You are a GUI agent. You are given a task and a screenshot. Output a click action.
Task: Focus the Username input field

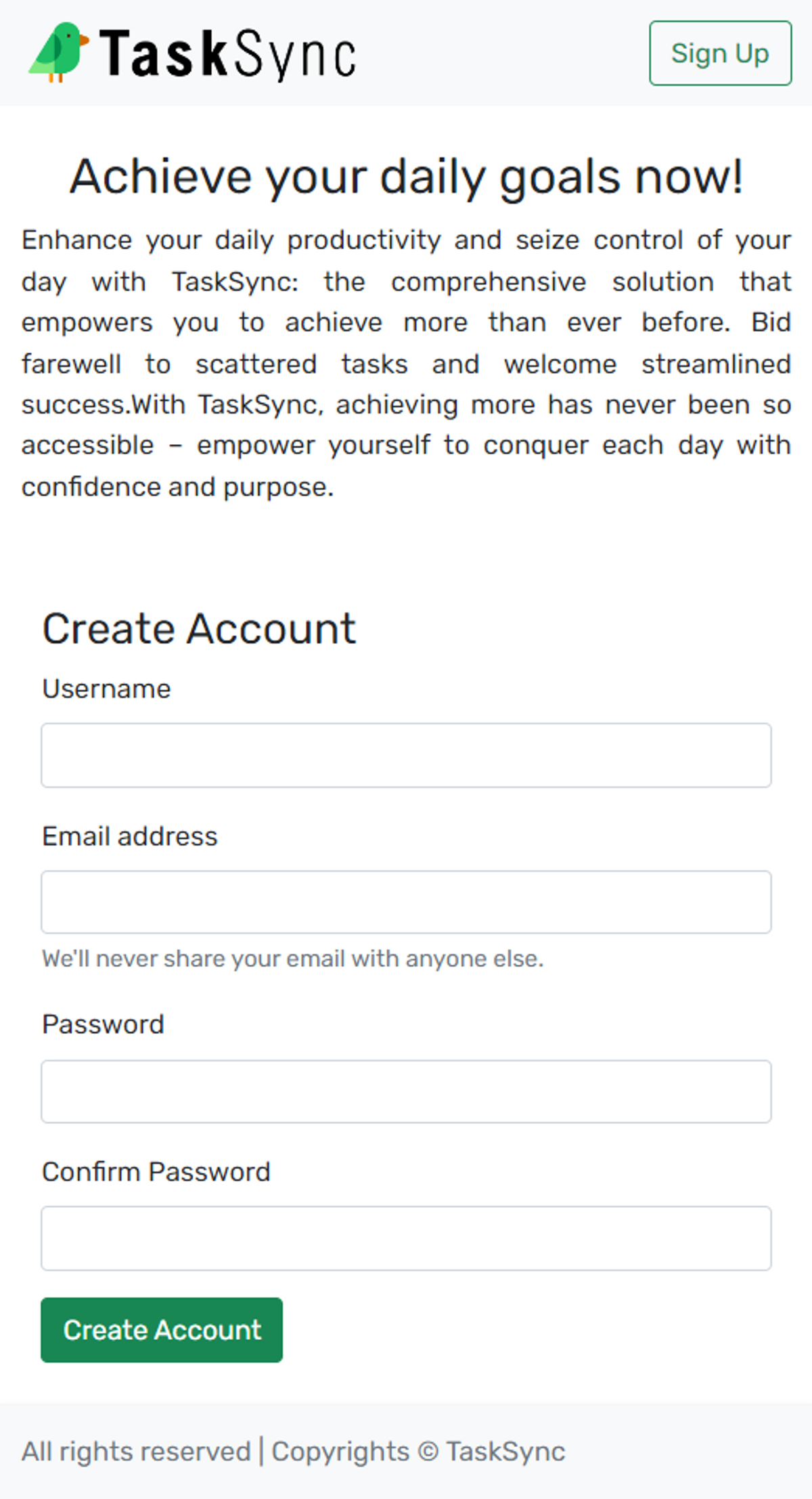tap(406, 755)
